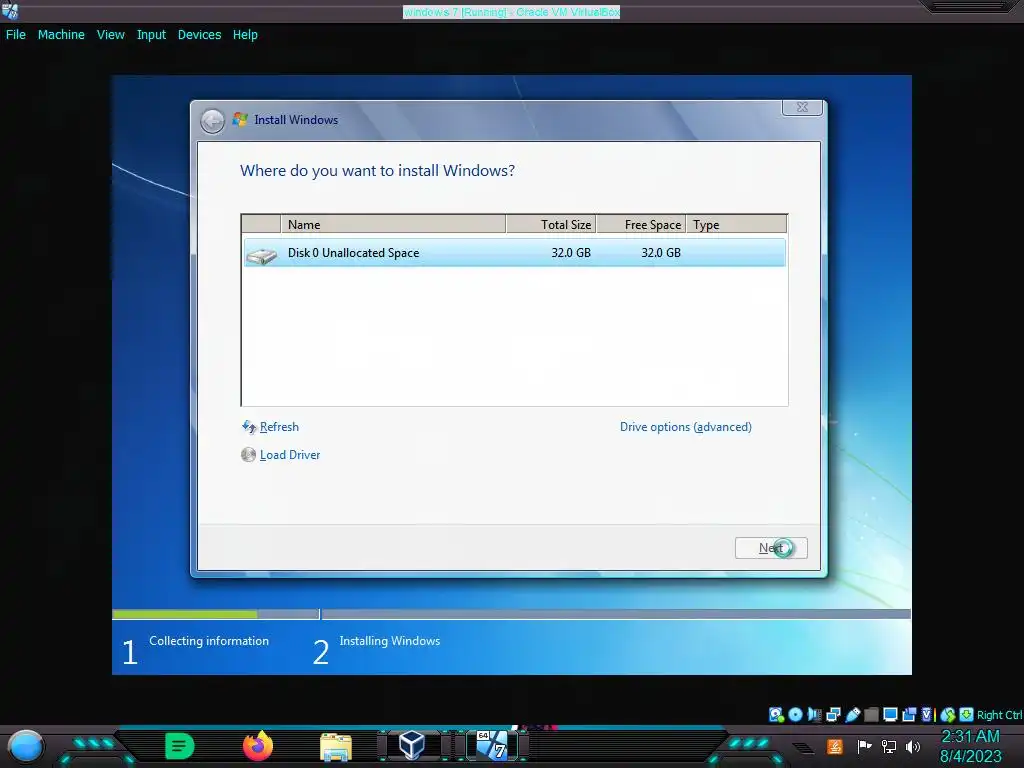Open the Machine menu
Viewport: 1024px width, 768px height.
click(x=61, y=35)
